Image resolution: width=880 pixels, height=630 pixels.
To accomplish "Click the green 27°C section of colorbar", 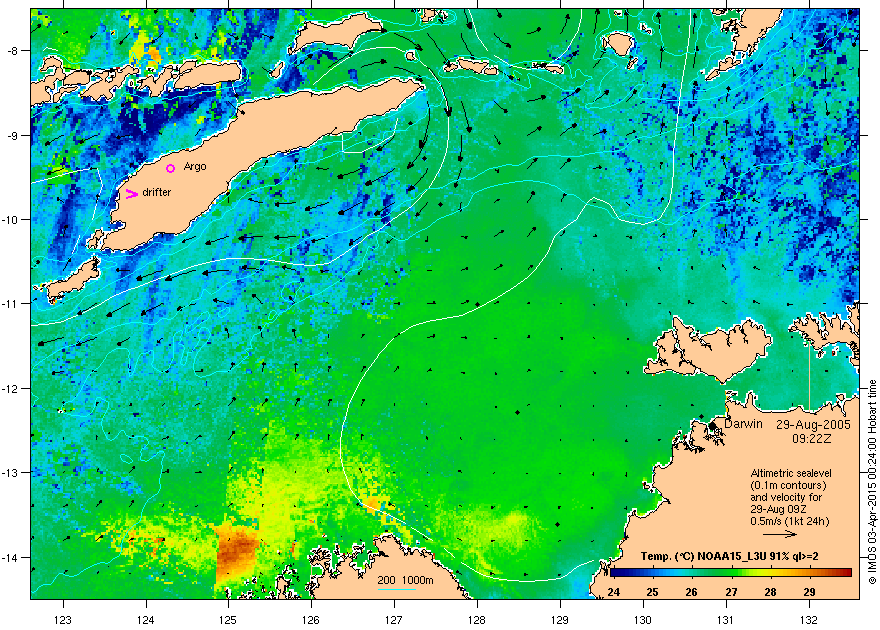I will click(x=731, y=573).
